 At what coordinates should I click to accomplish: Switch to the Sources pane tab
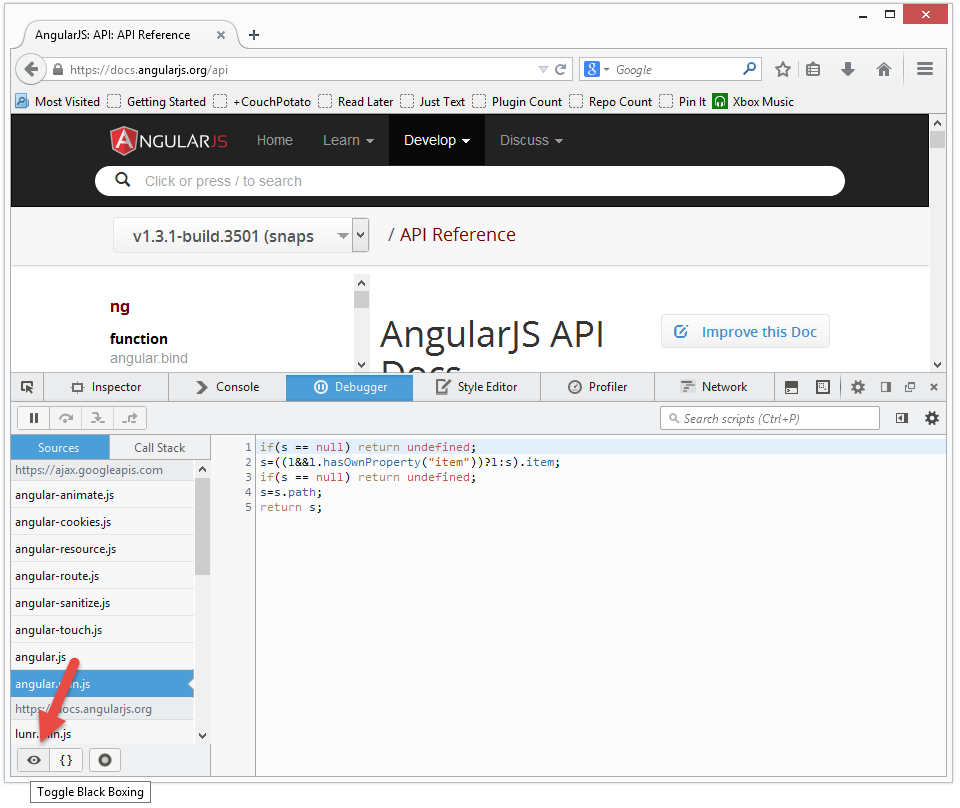[x=60, y=447]
